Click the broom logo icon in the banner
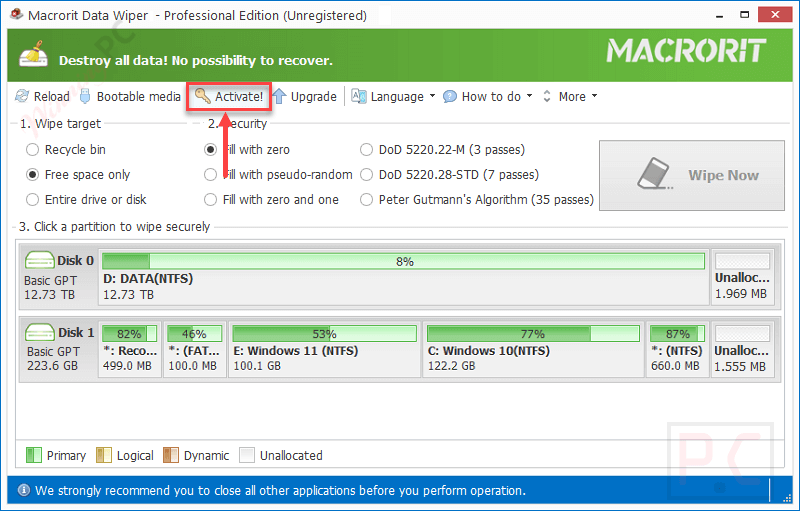This screenshot has height=511, width=800. (33, 54)
